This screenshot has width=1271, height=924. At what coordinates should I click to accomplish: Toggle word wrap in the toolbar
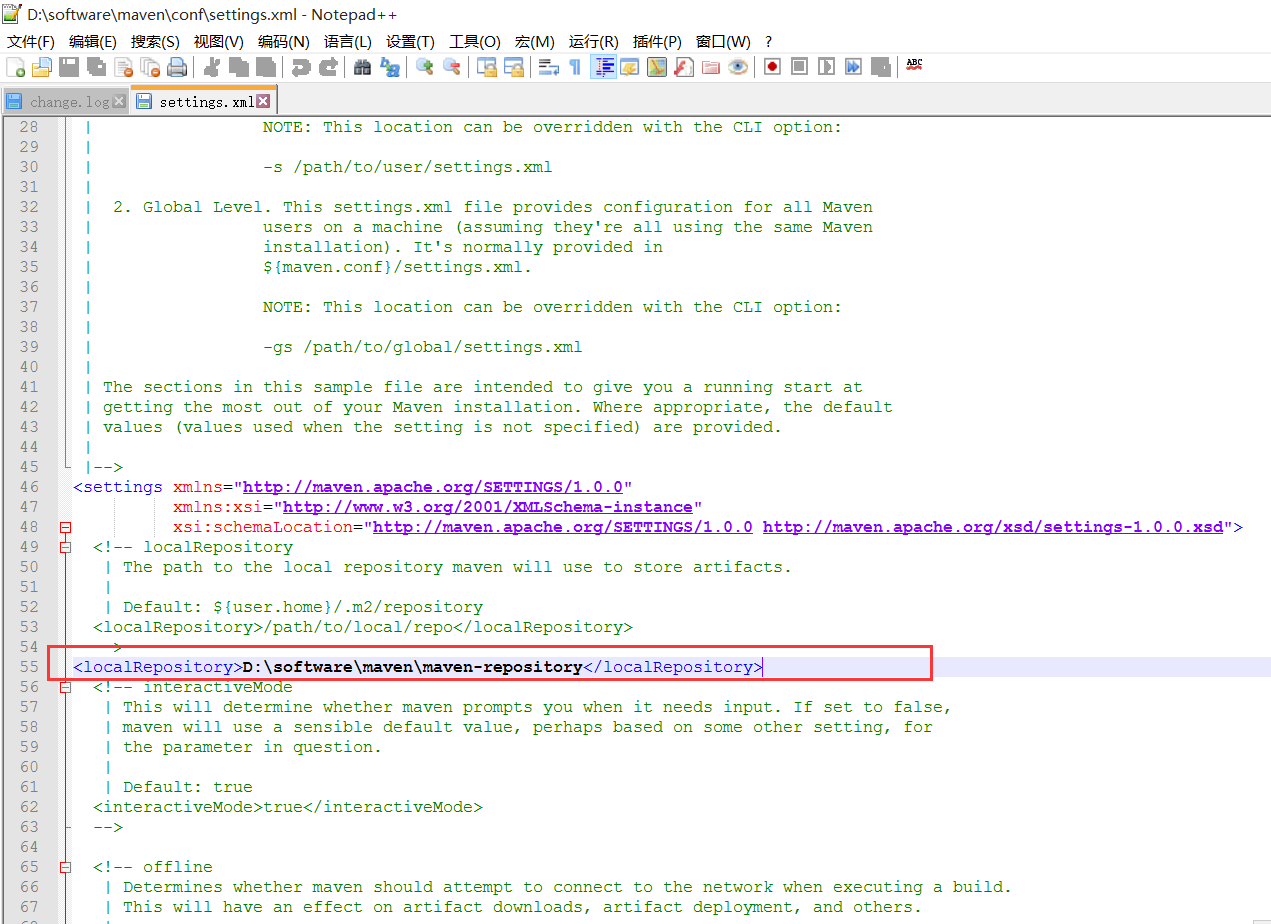pos(548,67)
